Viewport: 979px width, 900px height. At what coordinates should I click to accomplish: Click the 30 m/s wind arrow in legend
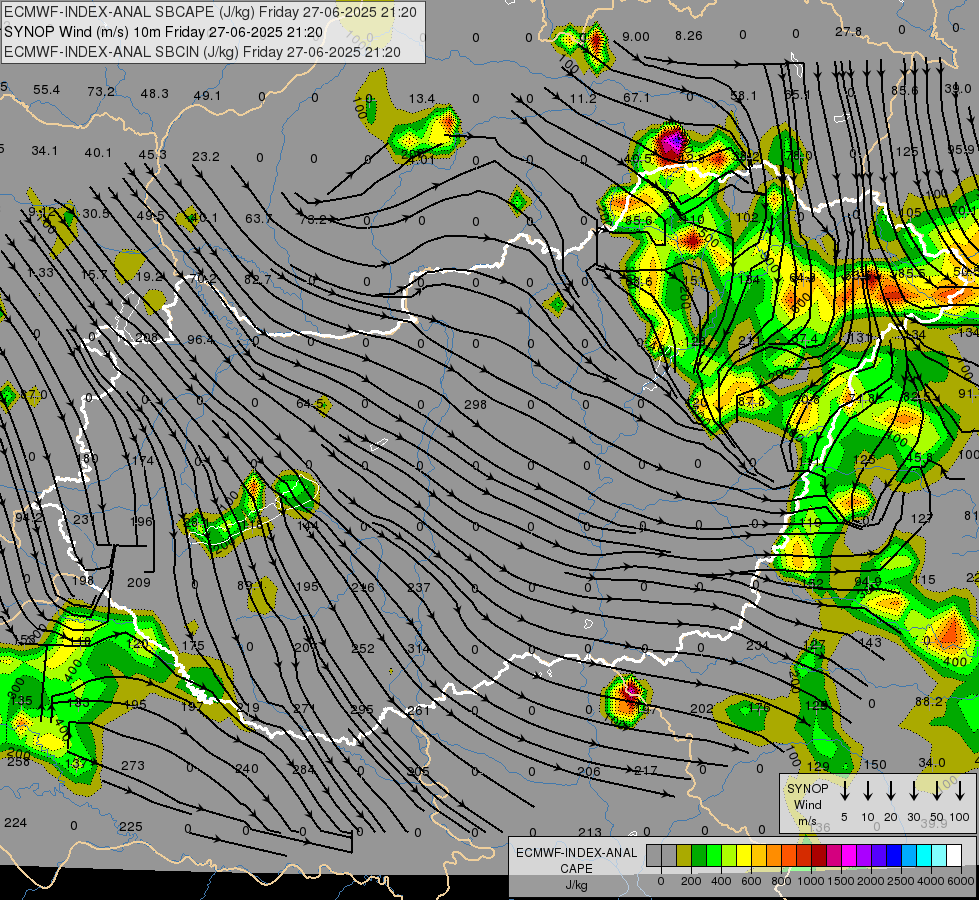click(x=914, y=791)
